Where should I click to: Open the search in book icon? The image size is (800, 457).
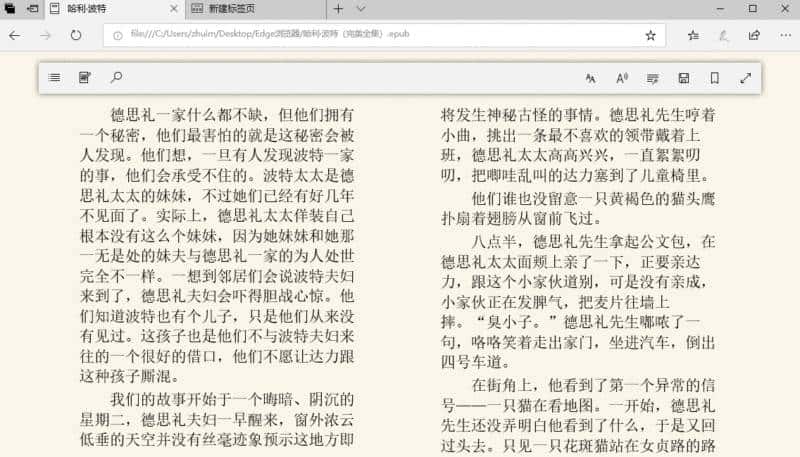(116, 78)
